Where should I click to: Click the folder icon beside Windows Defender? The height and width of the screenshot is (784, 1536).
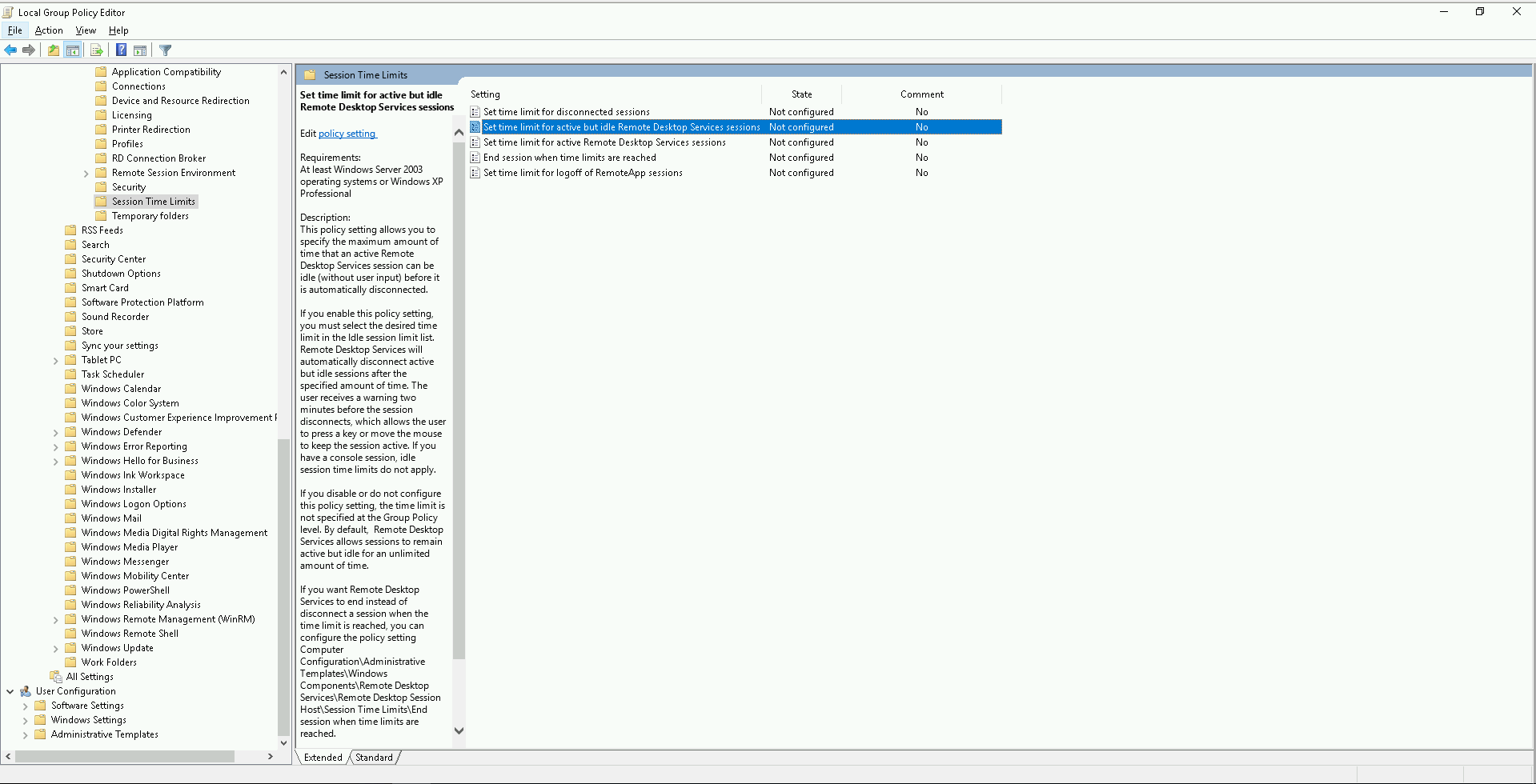pyautogui.click(x=70, y=432)
